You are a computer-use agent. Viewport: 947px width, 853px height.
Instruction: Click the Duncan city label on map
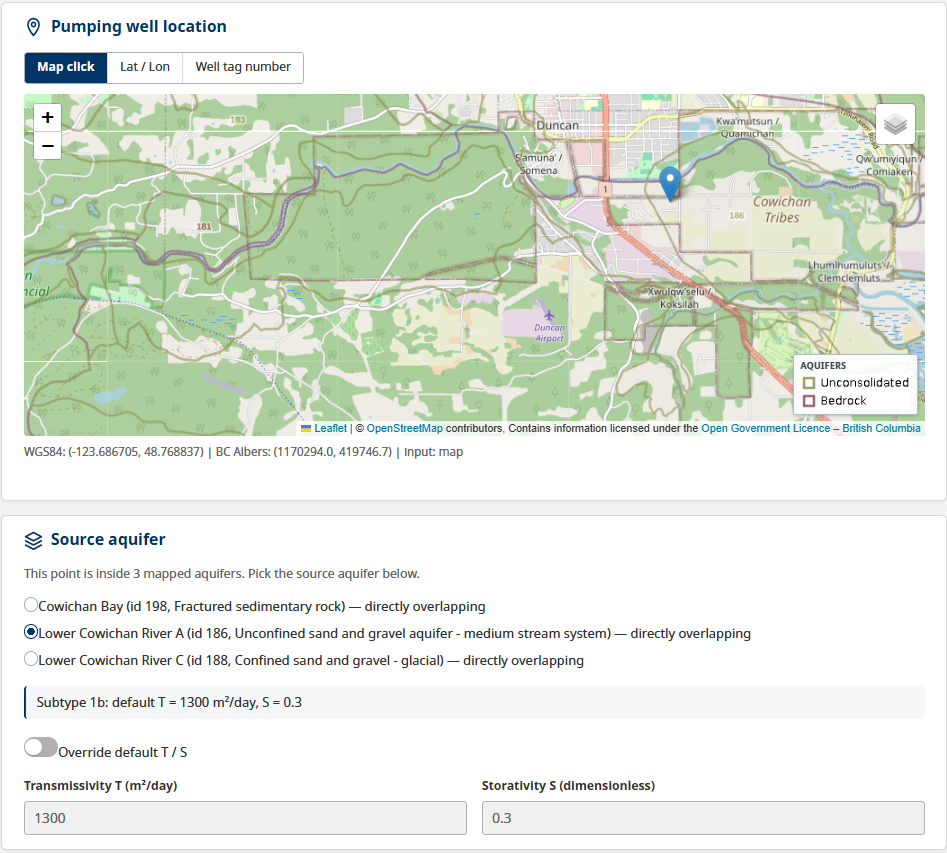[557, 126]
